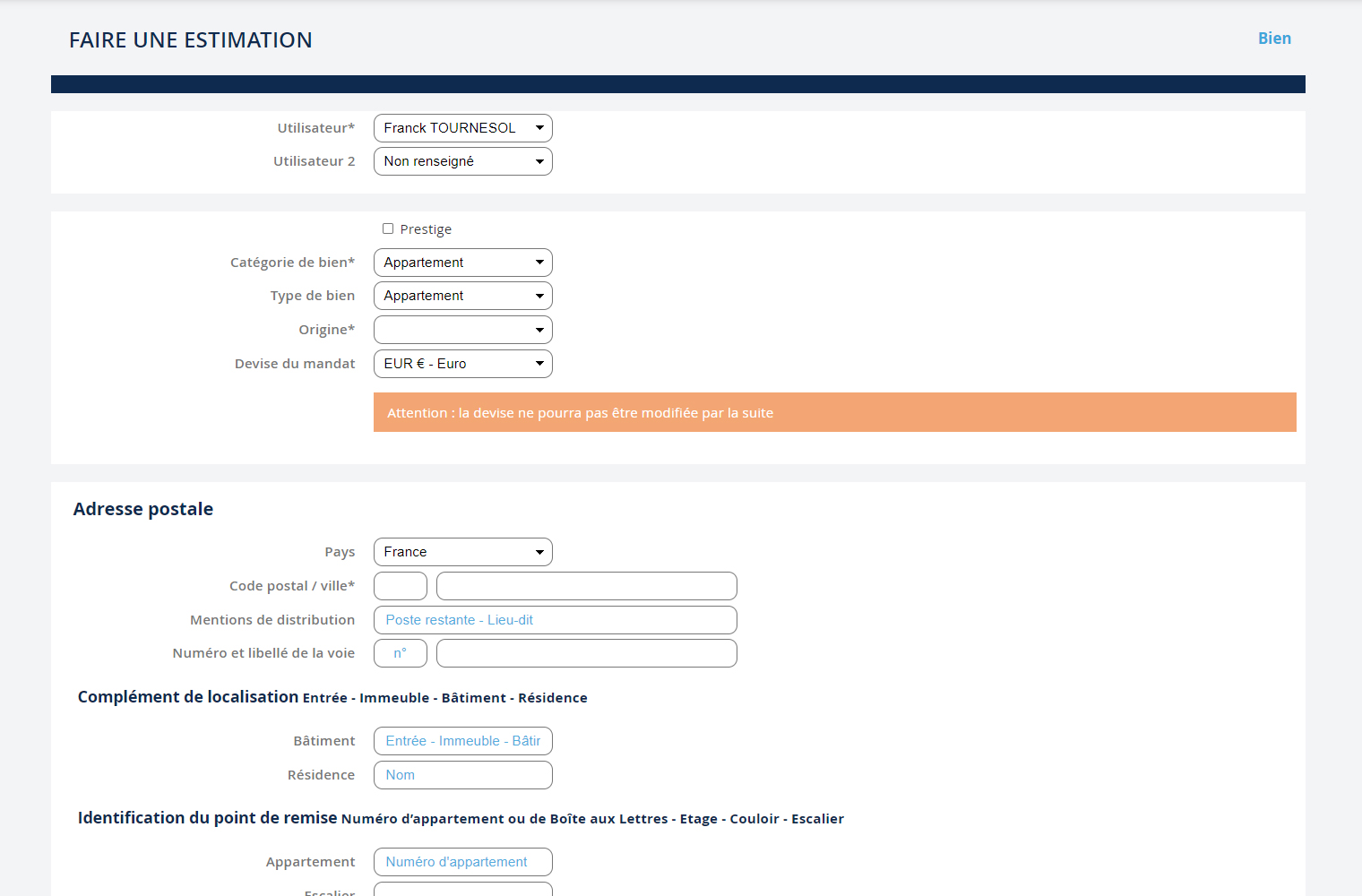Open the empty Origine dropdown
Screen dimensions: 1362x896
point(462,330)
